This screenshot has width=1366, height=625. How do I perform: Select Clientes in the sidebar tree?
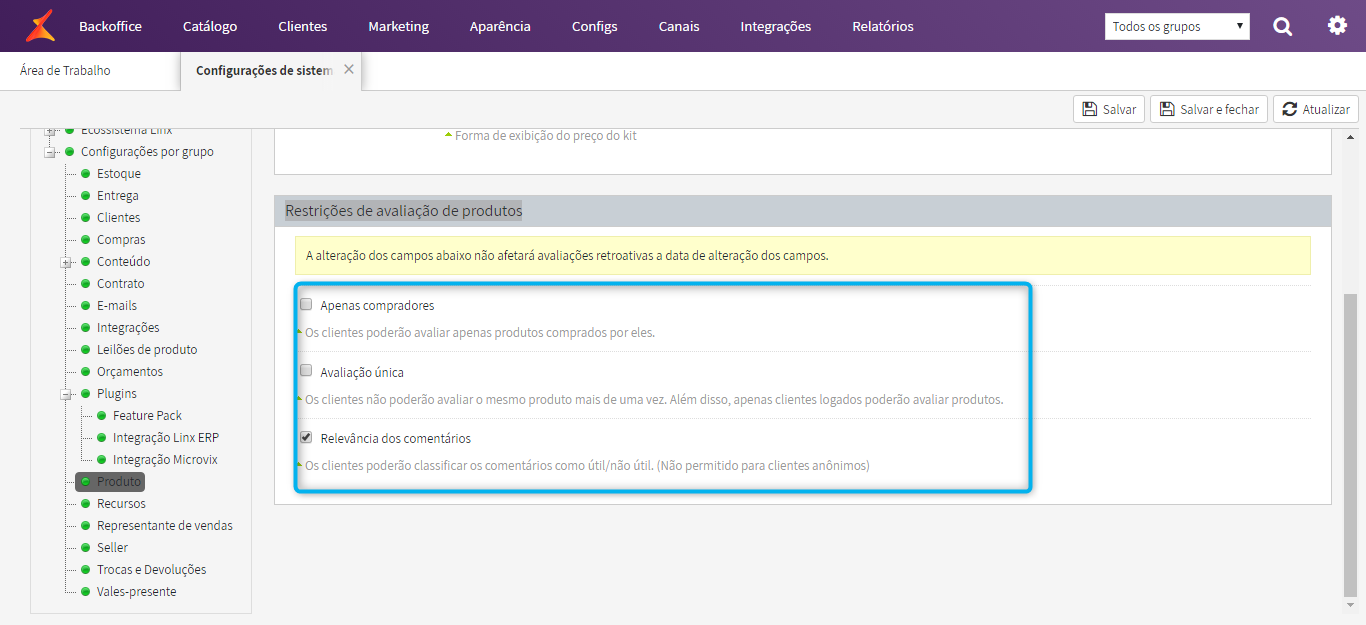pos(118,218)
